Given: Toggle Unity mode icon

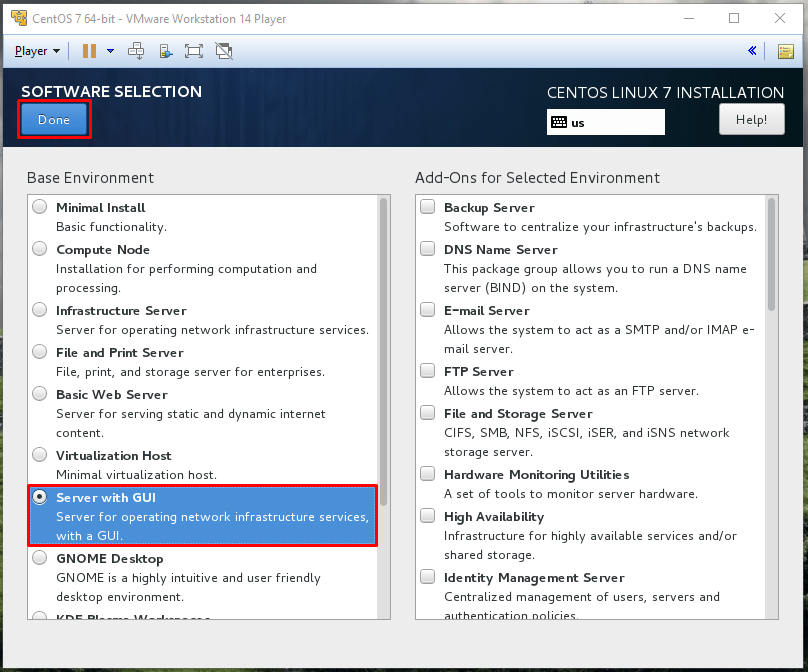Looking at the screenshot, I should click(x=224, y=51).
